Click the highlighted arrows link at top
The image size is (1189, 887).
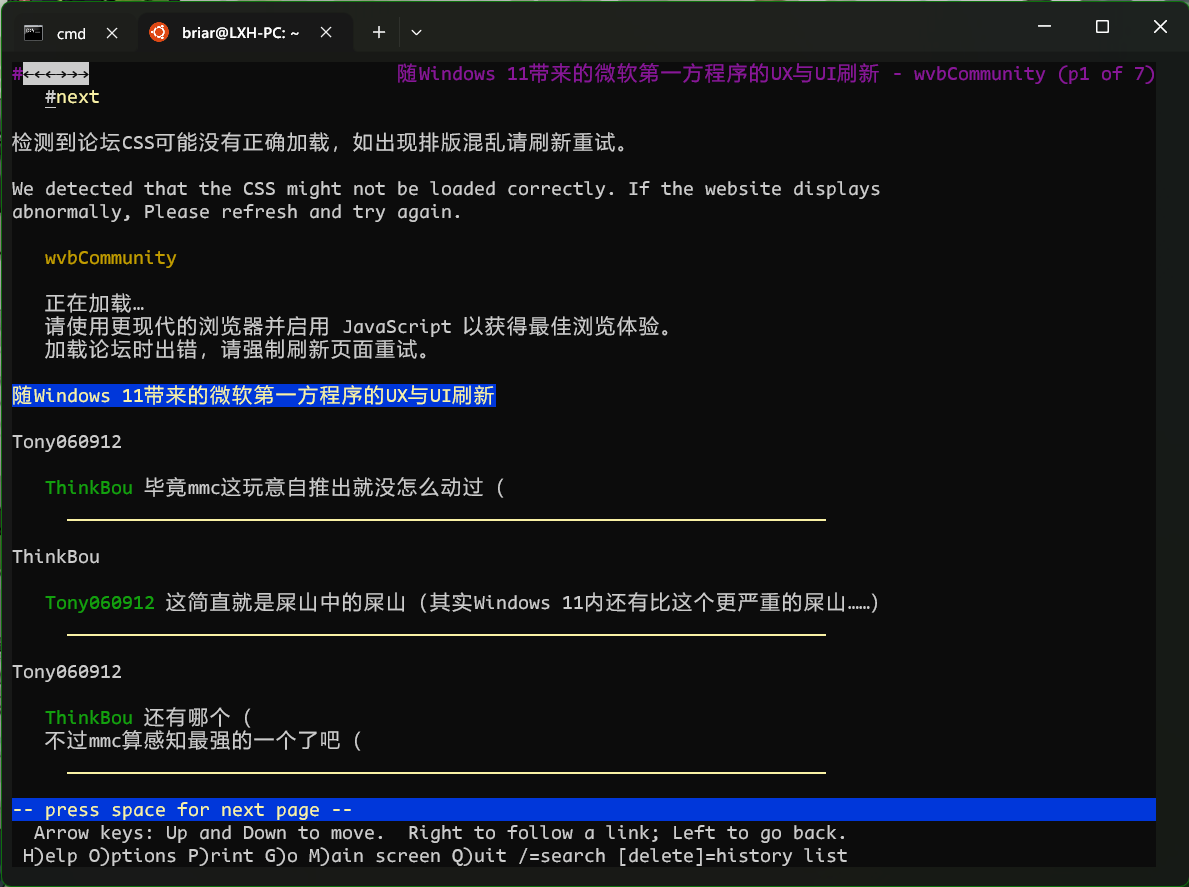coord(55,74)
